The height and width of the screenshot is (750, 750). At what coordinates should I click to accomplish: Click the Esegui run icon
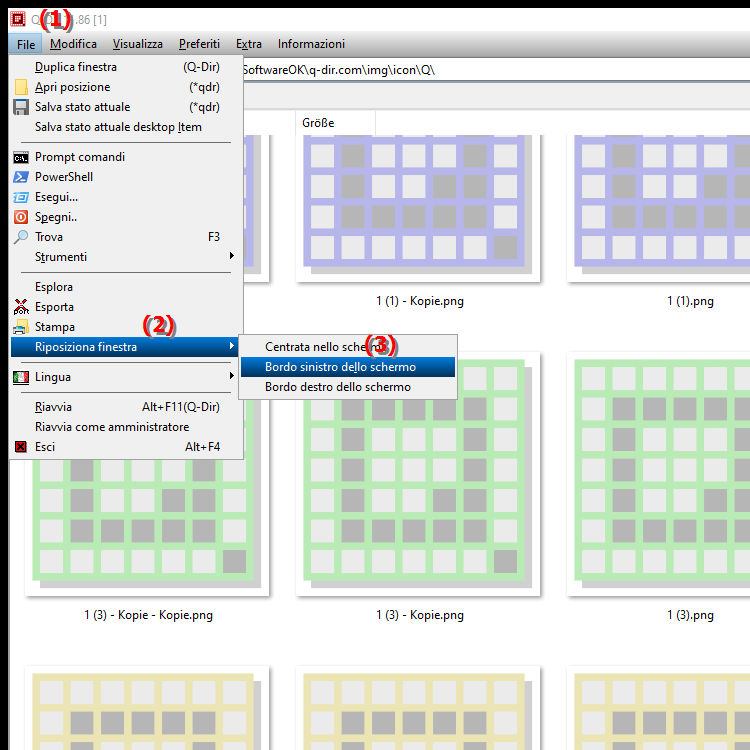coord(21,197)
